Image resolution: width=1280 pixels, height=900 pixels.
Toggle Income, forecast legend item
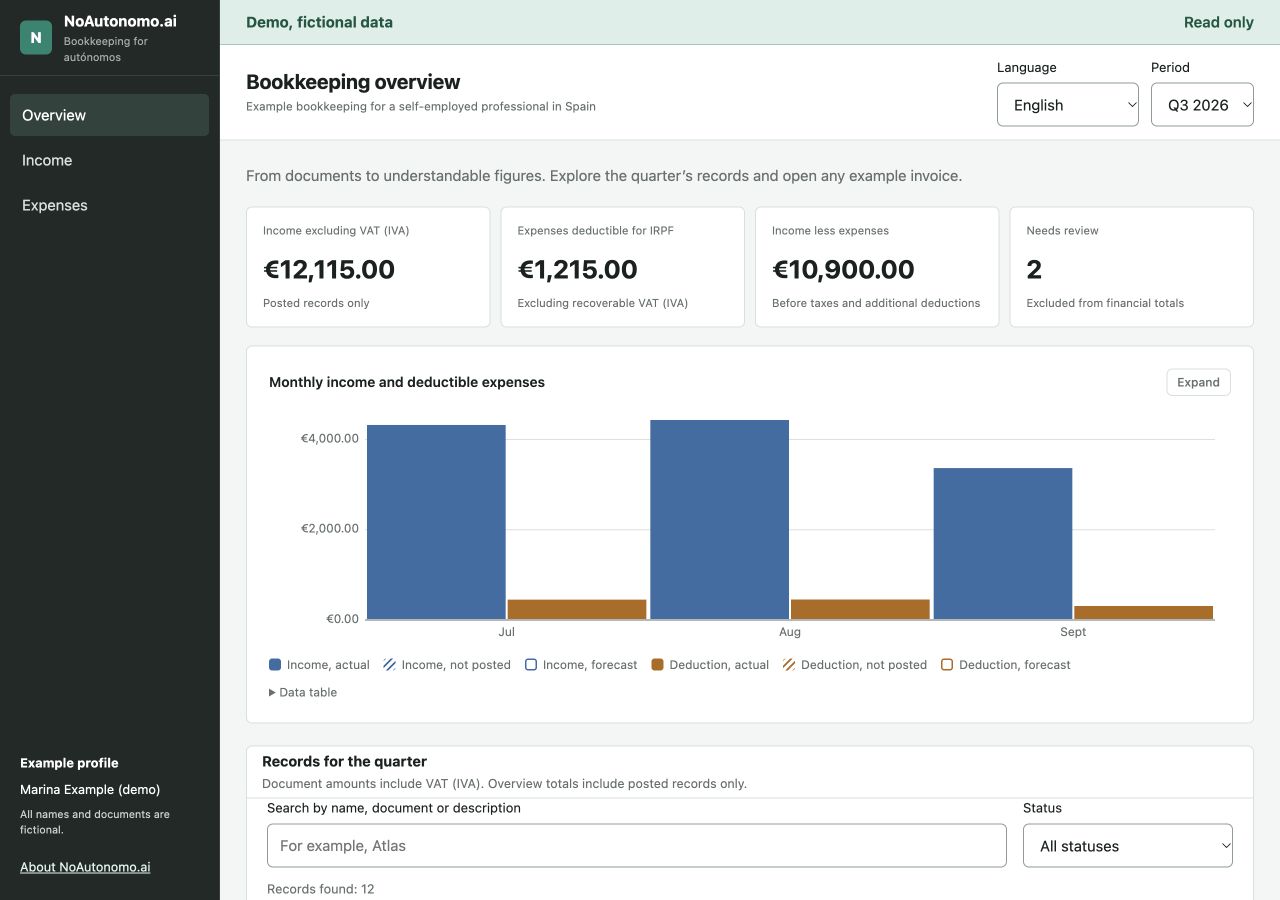pos(581,665)
